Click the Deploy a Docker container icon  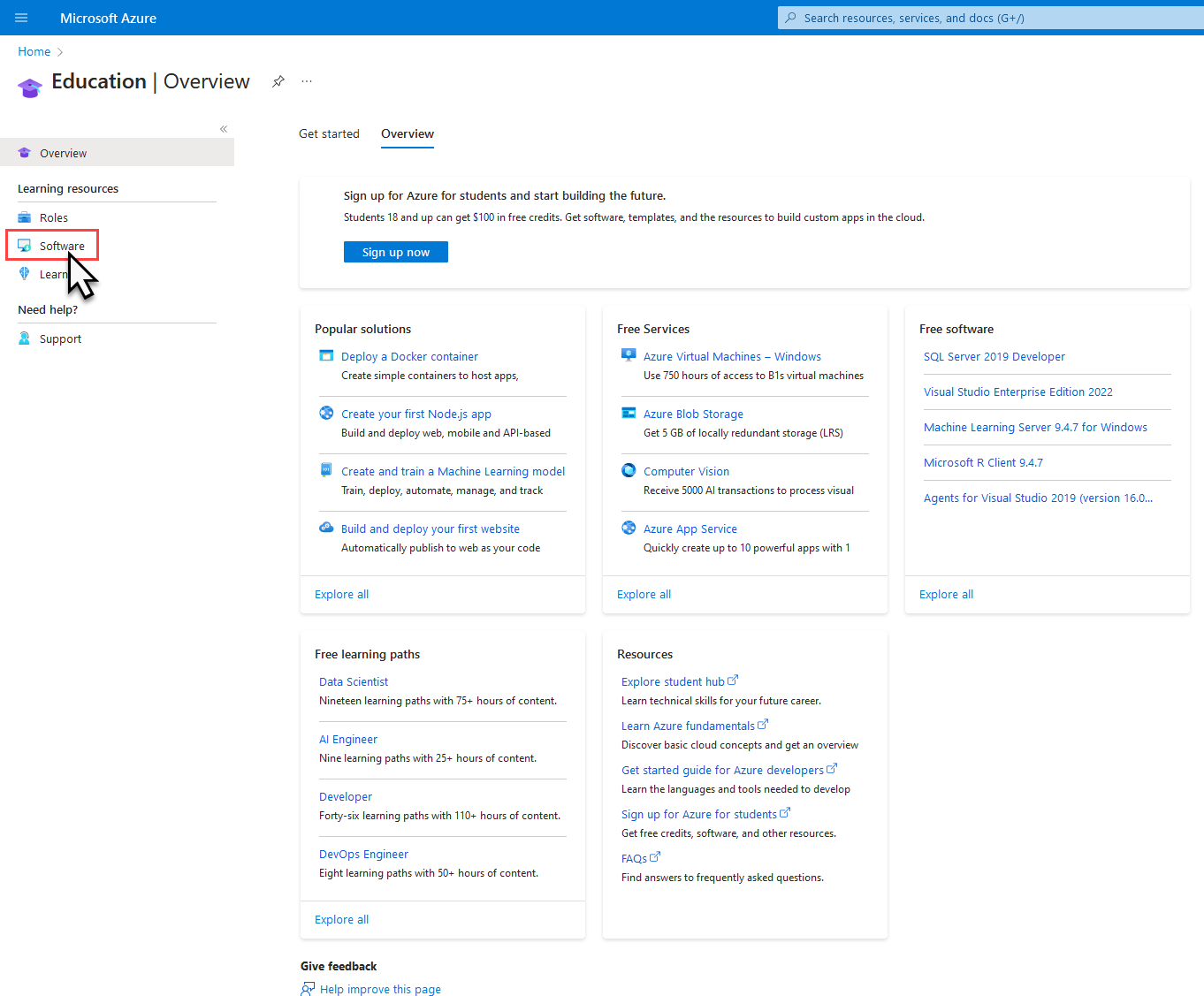coord(326,356)
